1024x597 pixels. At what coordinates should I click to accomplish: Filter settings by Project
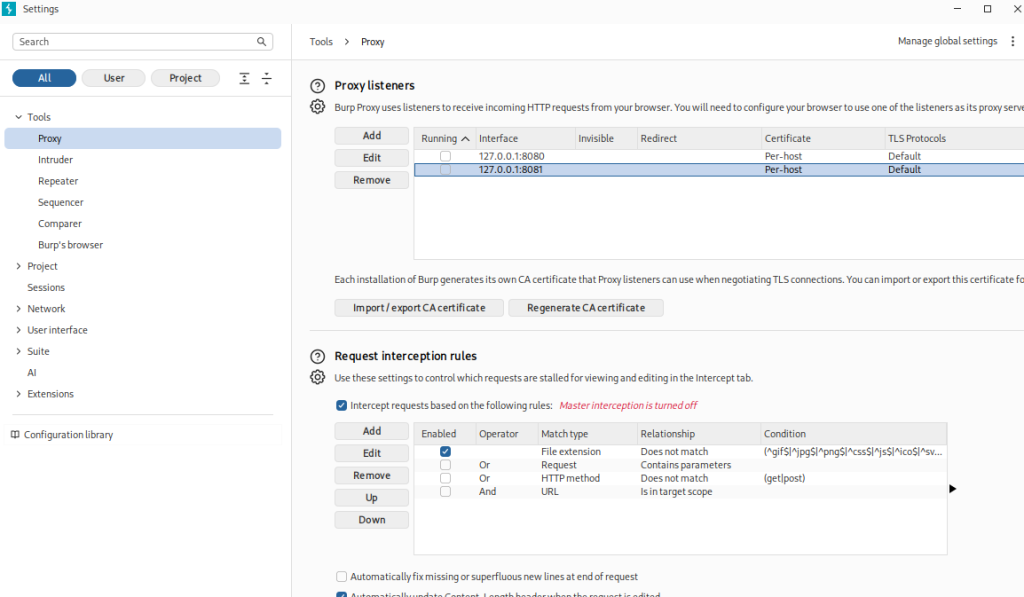click(185, 78)
